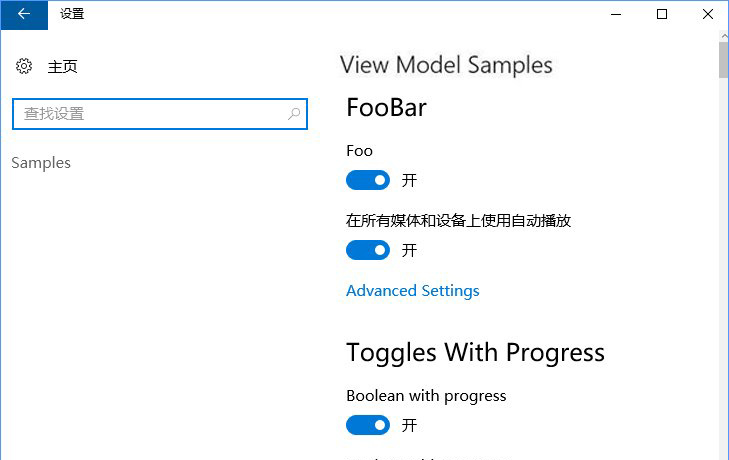
Task: Click the 开 label next to the Foo toggle
Action: click(409, 181)
